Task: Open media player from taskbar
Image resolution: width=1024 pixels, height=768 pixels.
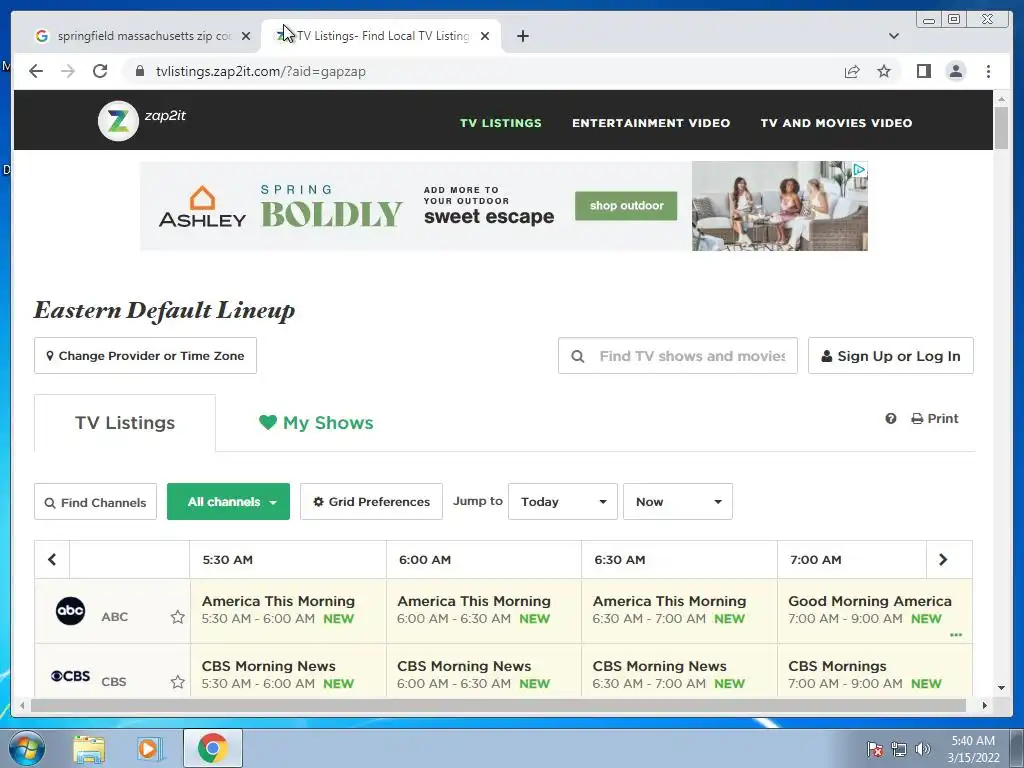Action: [150, 748]
